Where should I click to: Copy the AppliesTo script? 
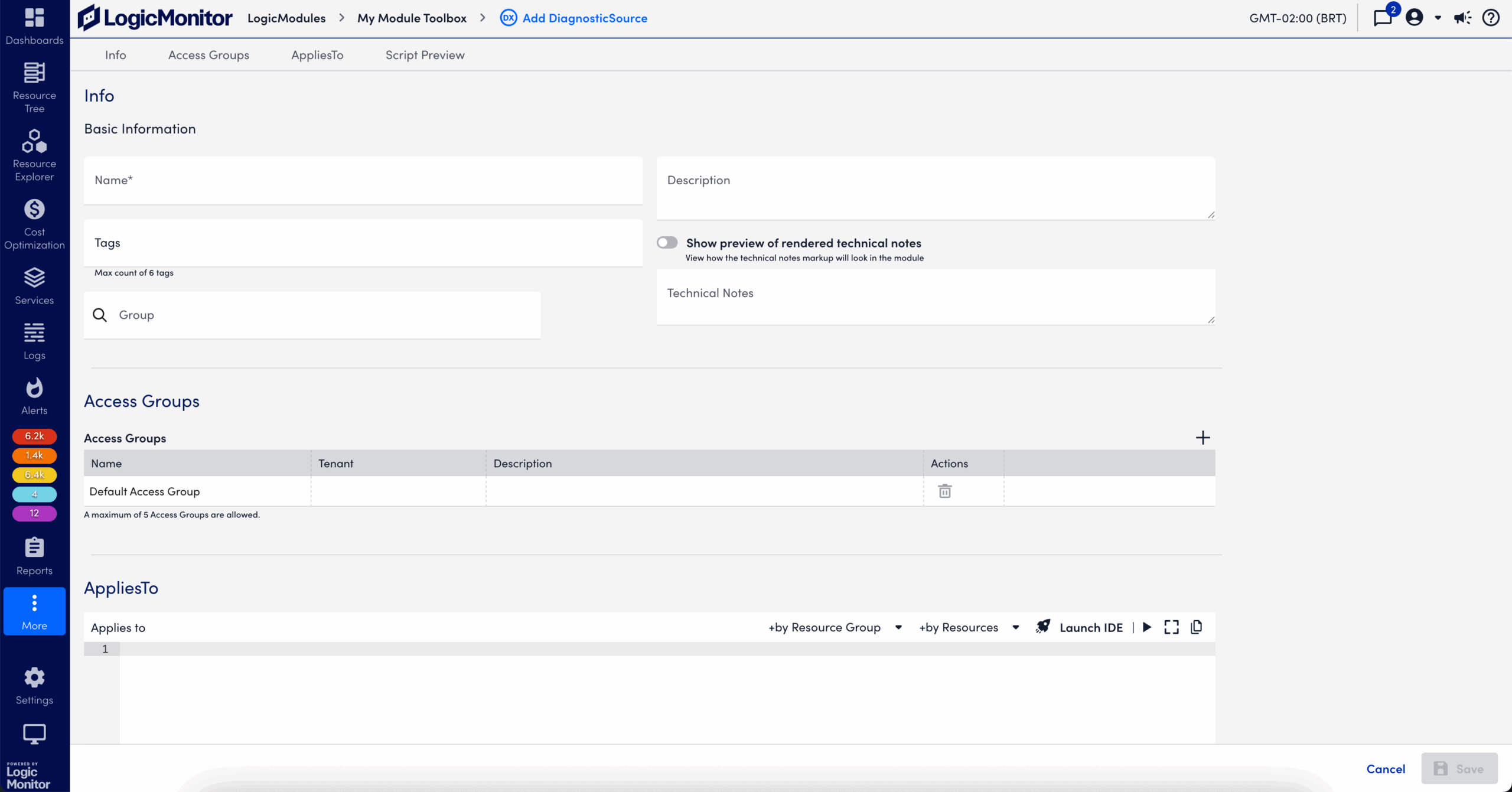(x=1197, y=627)
